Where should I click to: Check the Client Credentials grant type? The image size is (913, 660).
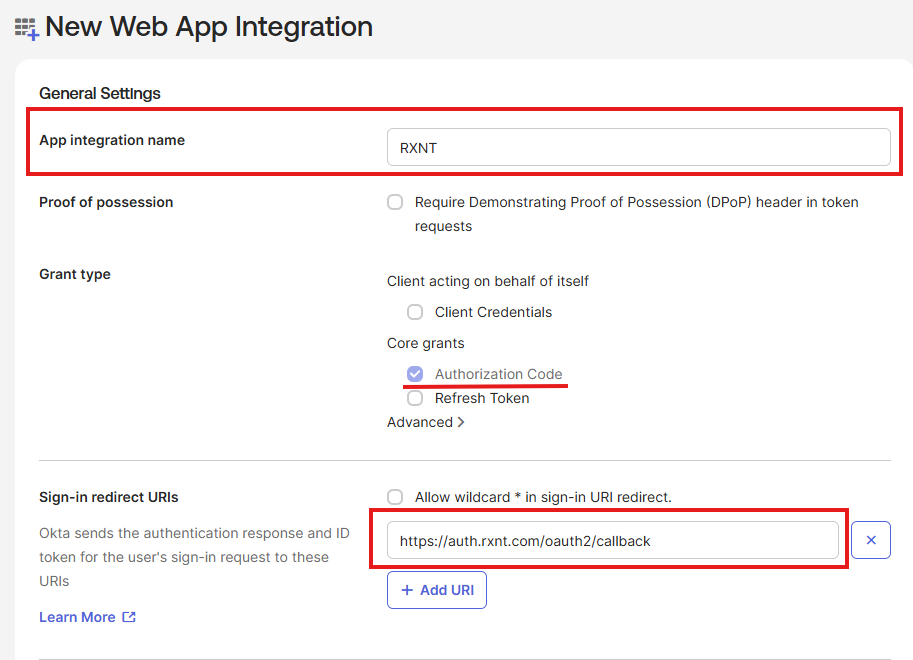click(x=415, y=312)
